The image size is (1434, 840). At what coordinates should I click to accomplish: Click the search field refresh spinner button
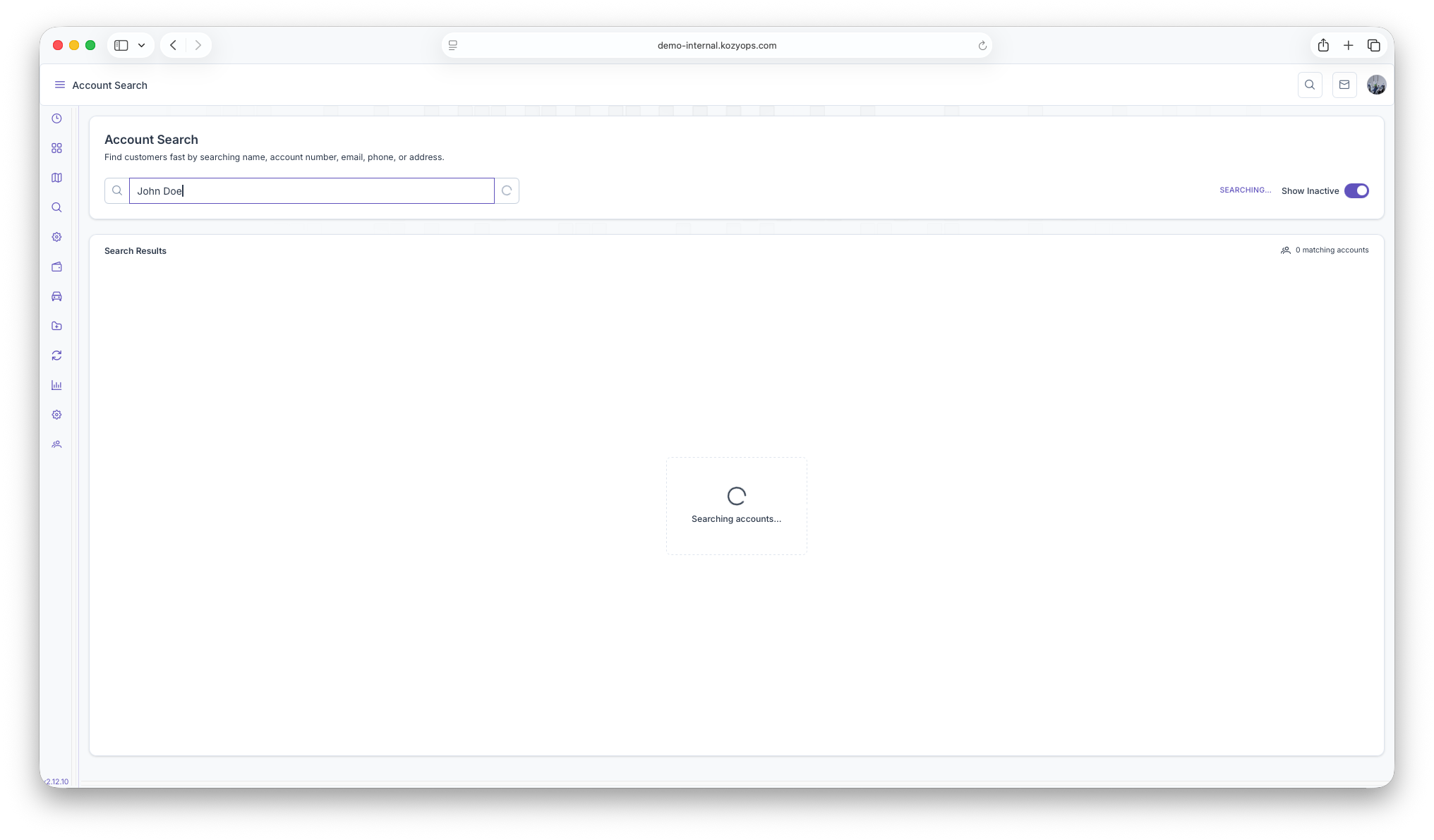click(x=507, y=190)
